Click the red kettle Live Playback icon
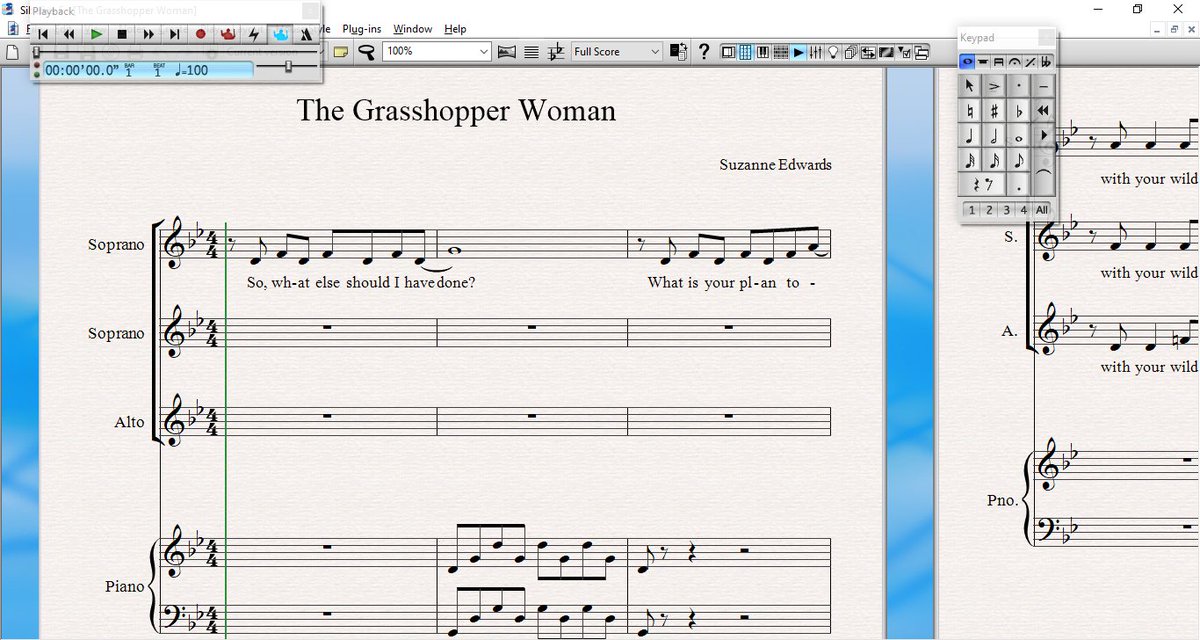 [227, 34]
